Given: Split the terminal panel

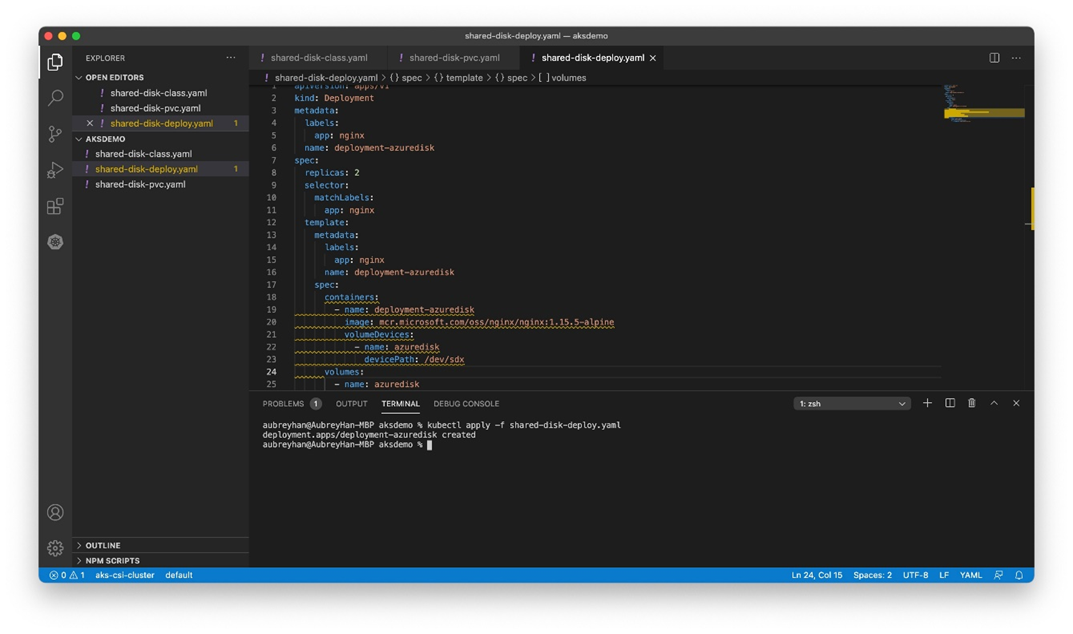Looking at the screenshot, I should (x=950, y=403).
